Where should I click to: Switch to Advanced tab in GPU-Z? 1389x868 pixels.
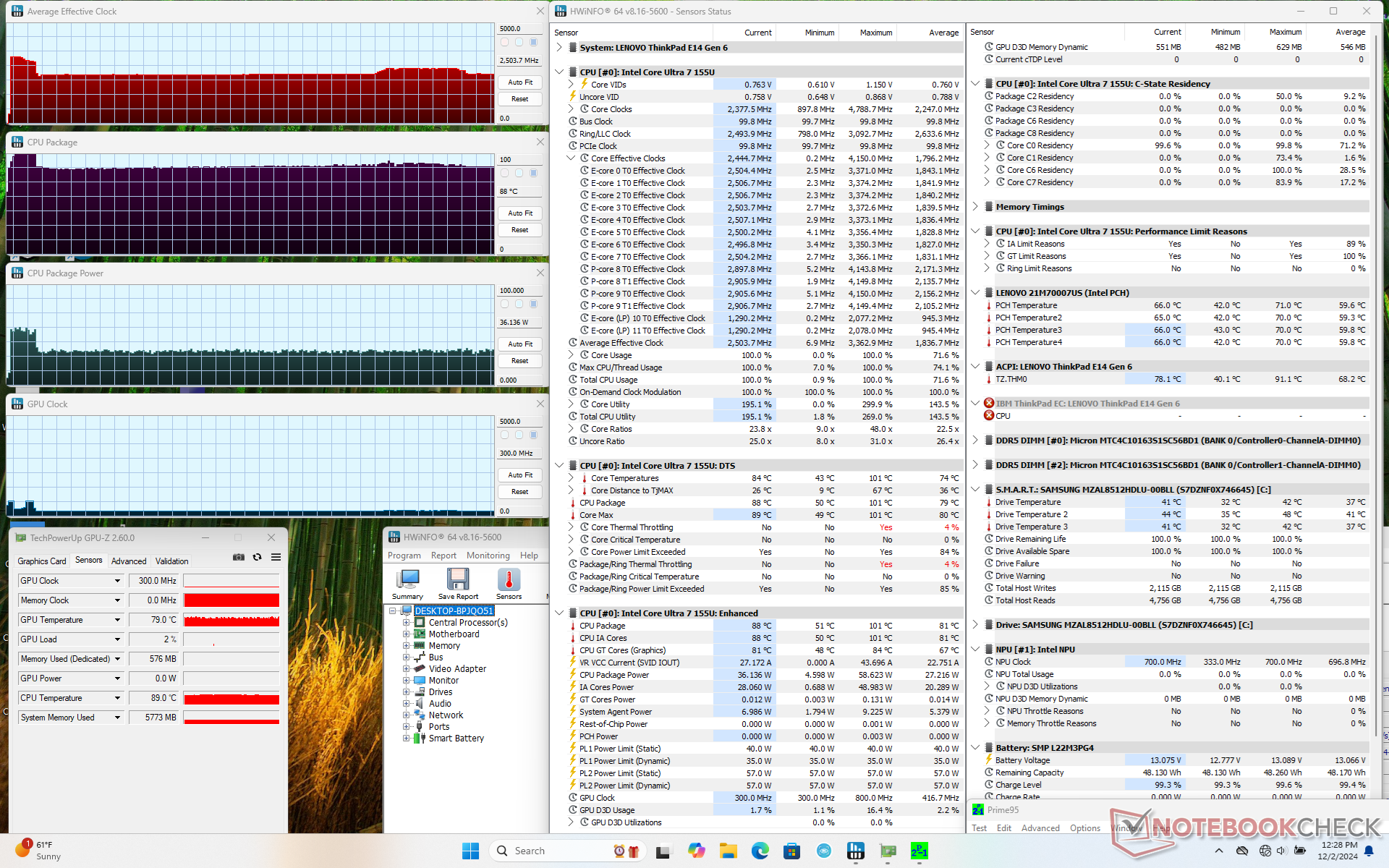(129, 561)
